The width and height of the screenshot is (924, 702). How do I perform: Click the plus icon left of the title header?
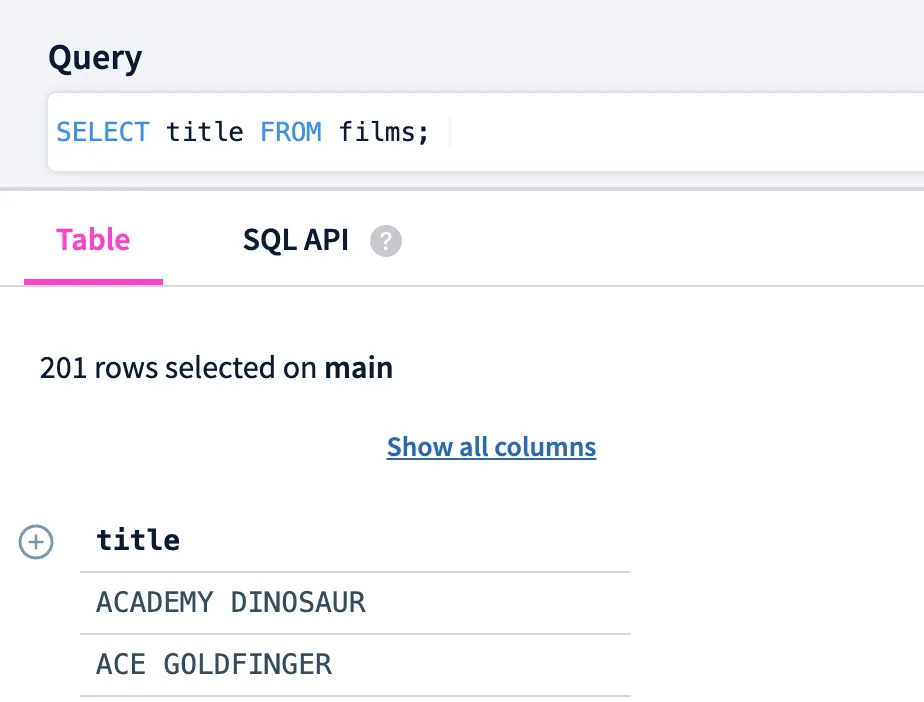click(x=36, y=542)
